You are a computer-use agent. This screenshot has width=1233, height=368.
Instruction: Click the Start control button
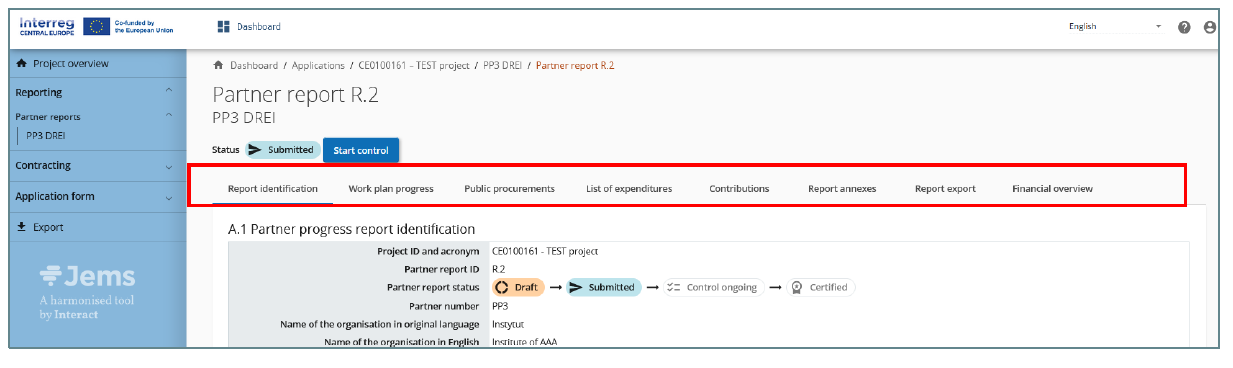click(361, 150)
